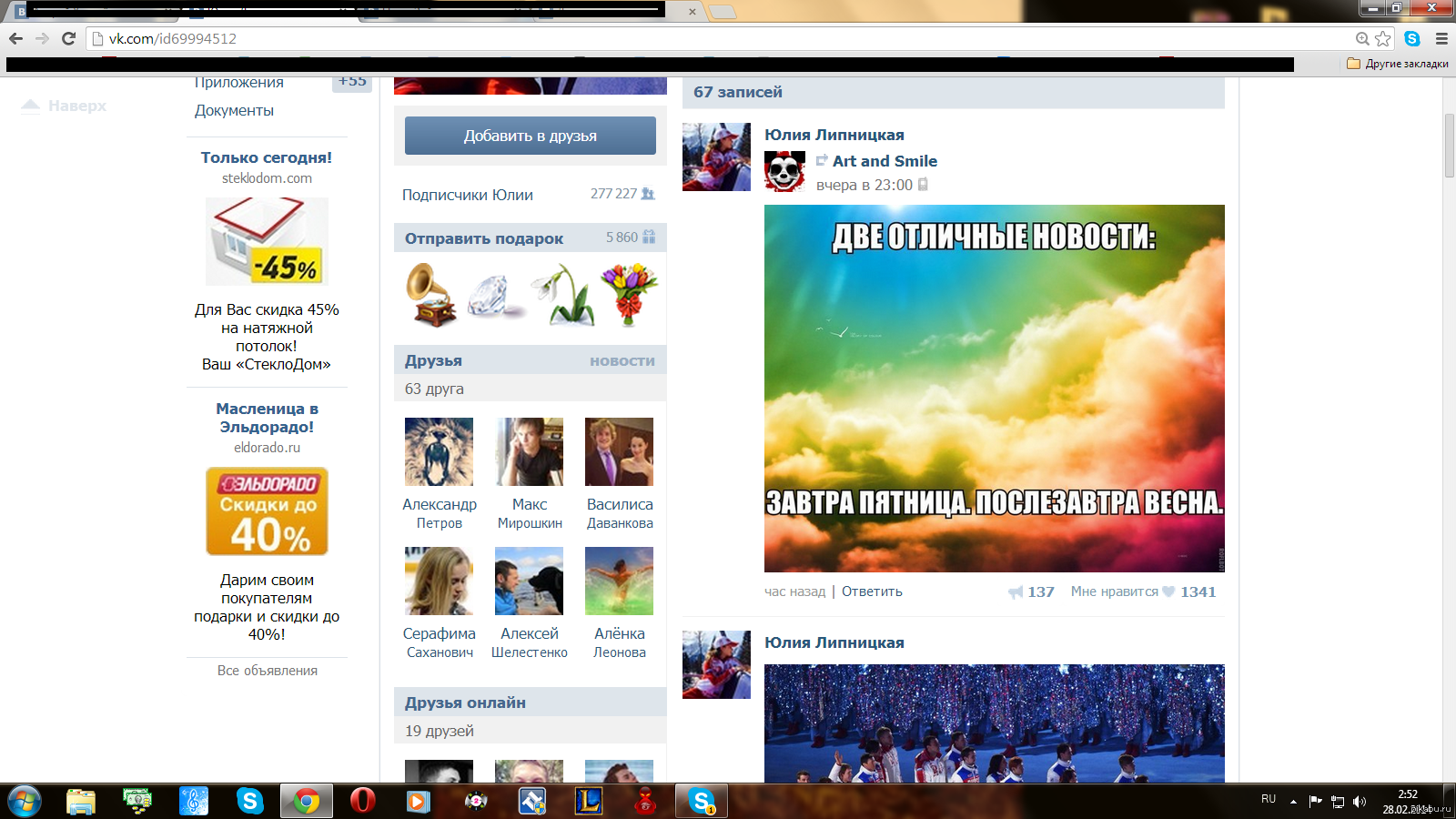The height and width of the screenshot is (819, 1456).
Task: Click the Skype extension icon in toolbar
Action: (1412, 38)
